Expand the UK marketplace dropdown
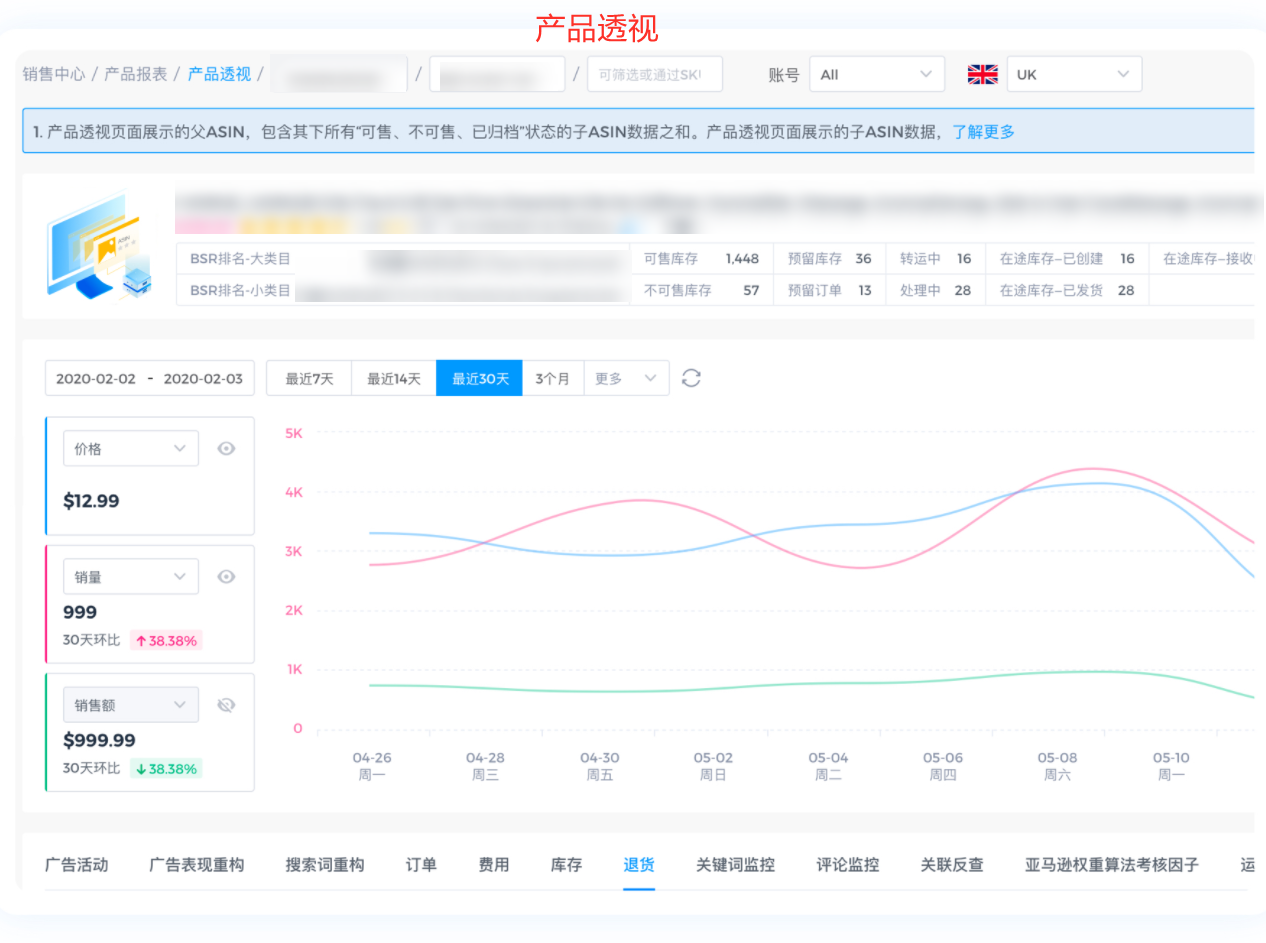 point(1073,75)
